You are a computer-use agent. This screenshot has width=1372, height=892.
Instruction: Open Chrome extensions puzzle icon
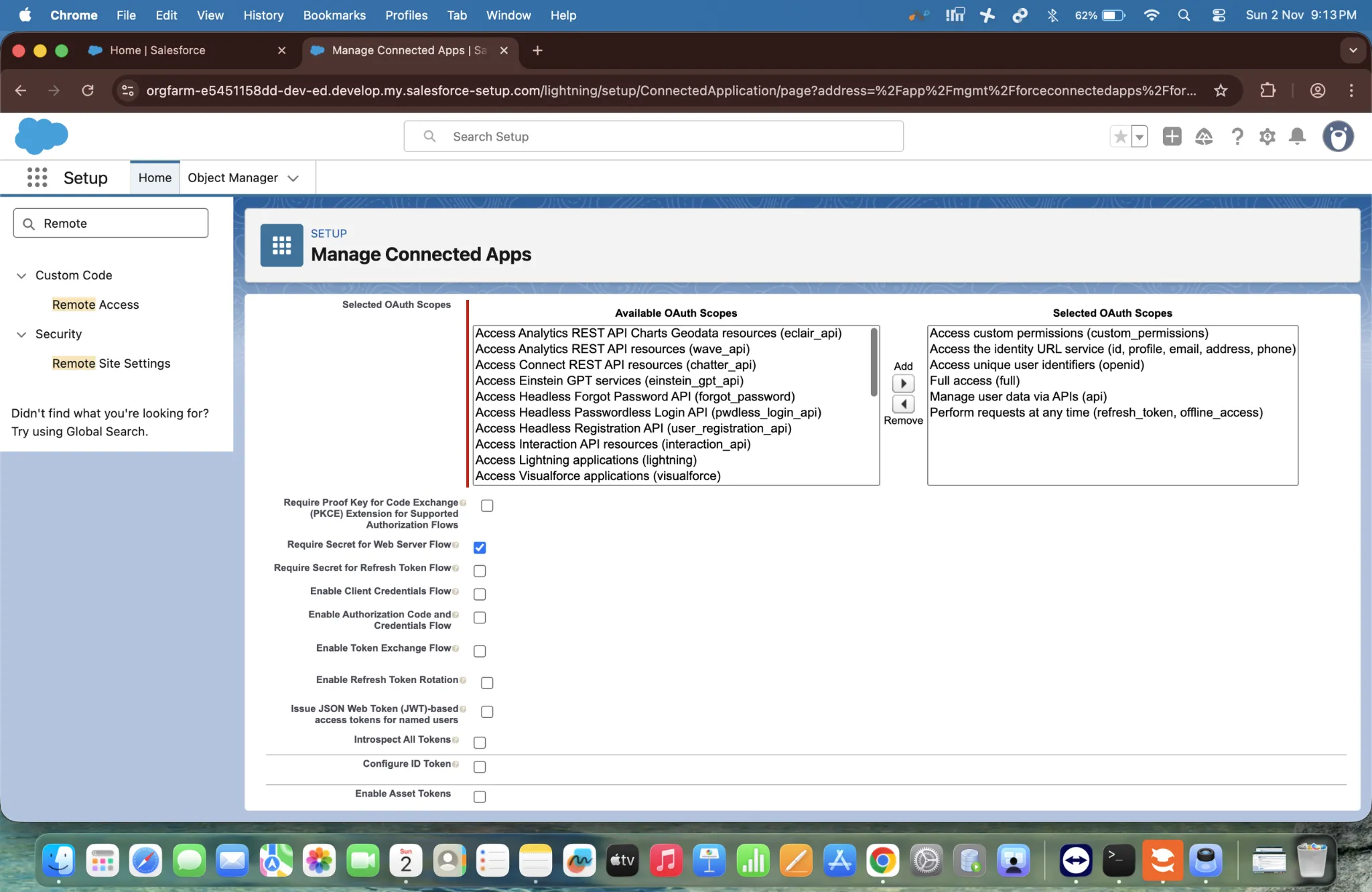1267,90
